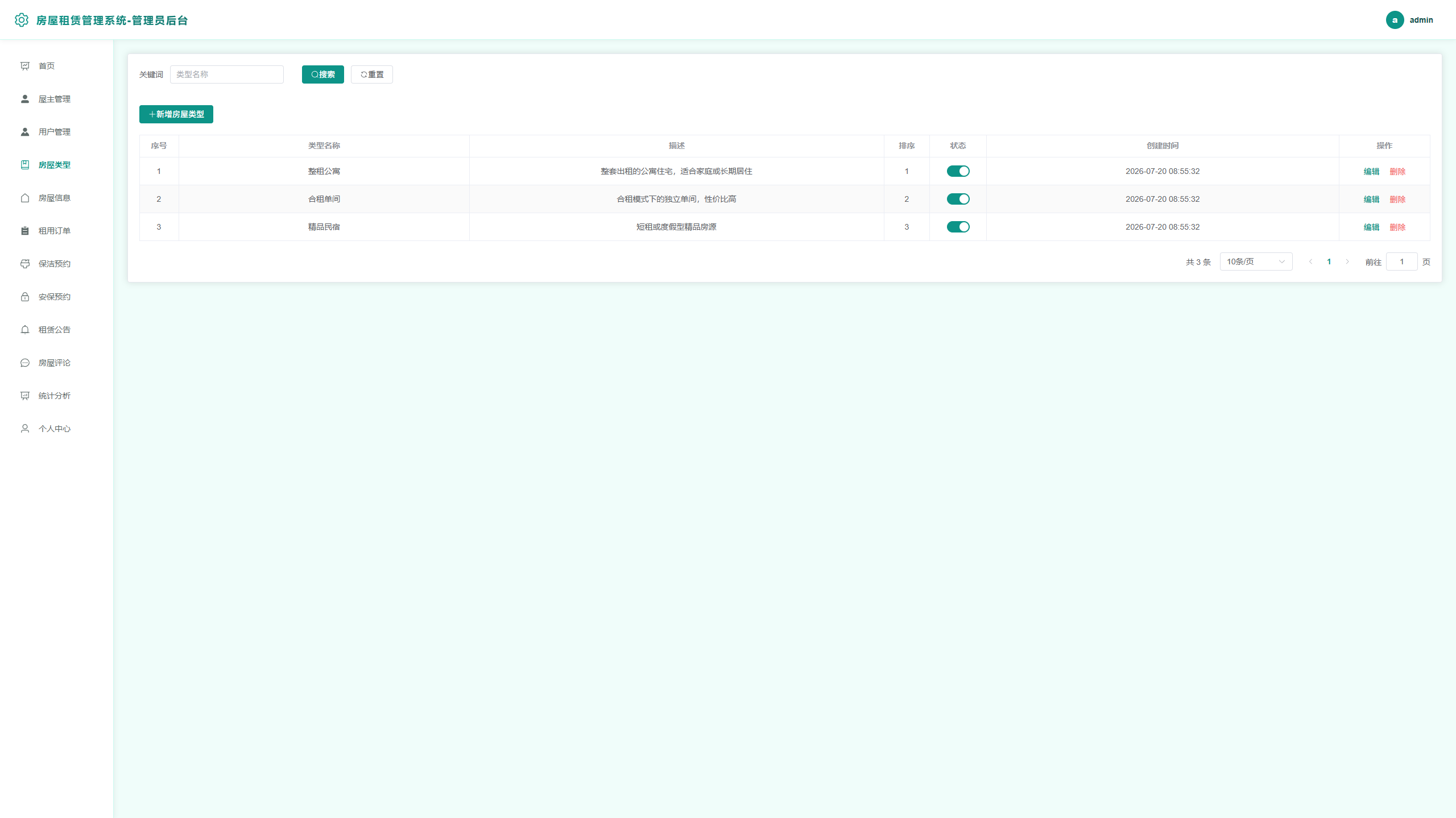Image resolution: width=1456 pixels, height=818 pixels.
Task: Expand the 10条/页 page size dropdown
Action: [x=1256, y=261]
